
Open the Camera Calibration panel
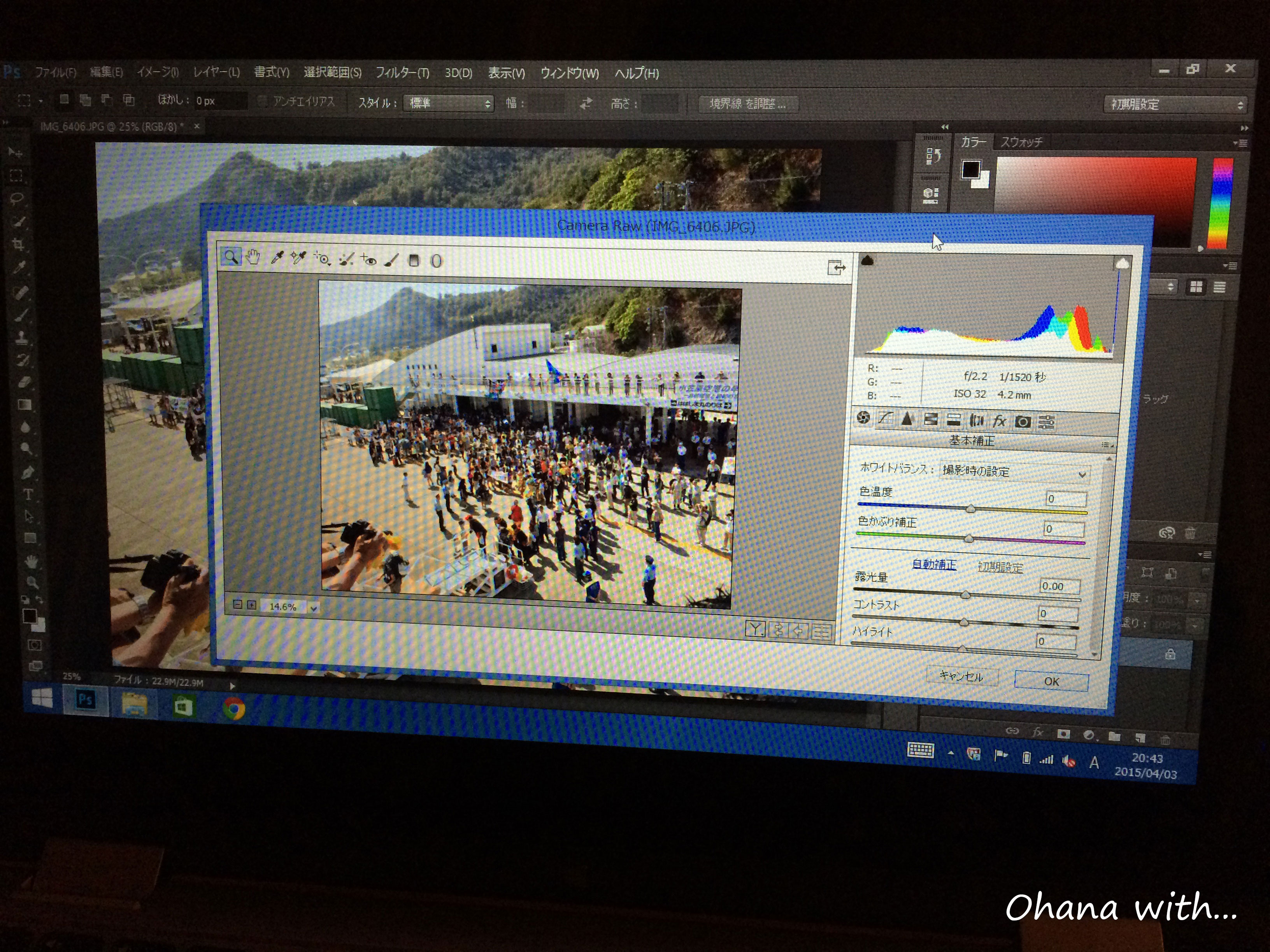pyautogui.click(x=1023, y=422)
